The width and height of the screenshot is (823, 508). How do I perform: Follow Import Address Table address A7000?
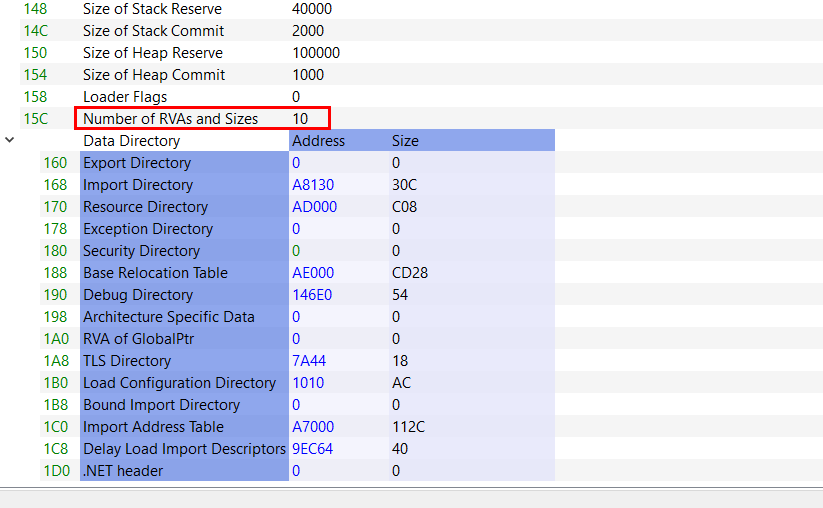pyautogui.click(x=313, y=428)
